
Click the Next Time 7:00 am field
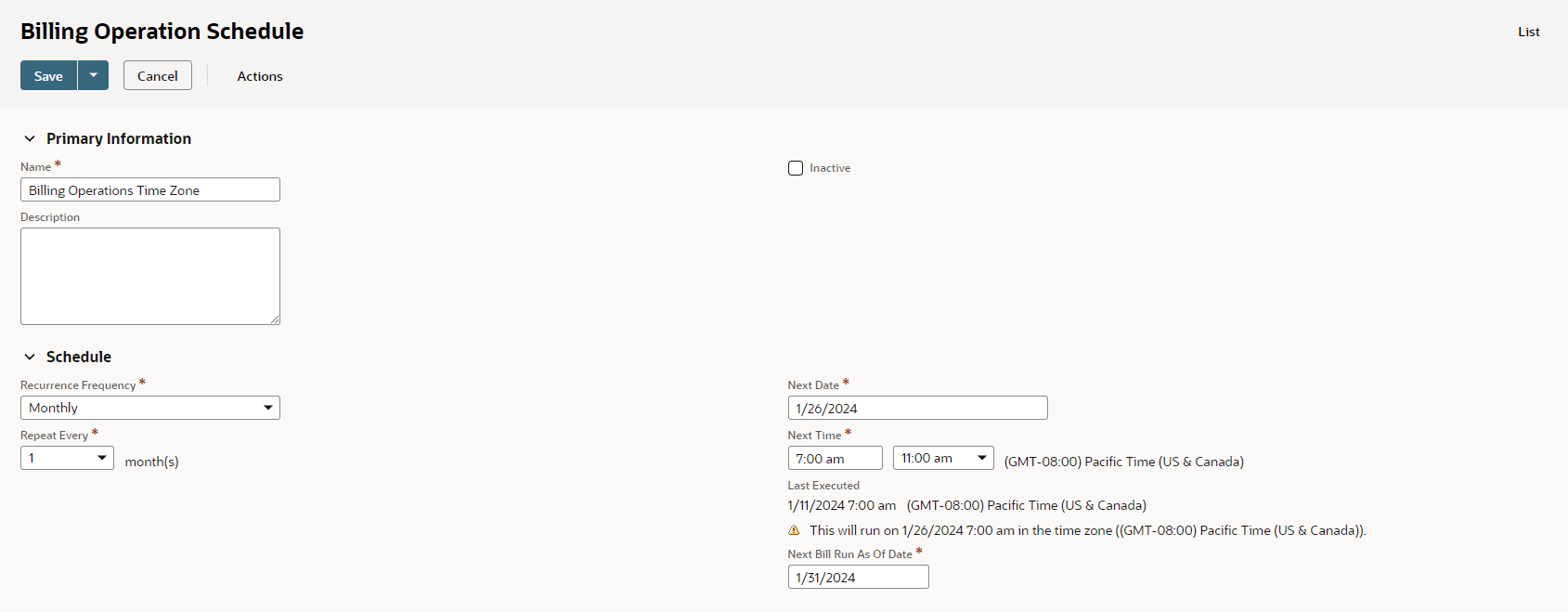pyautogui.click(x=836, y=458)
